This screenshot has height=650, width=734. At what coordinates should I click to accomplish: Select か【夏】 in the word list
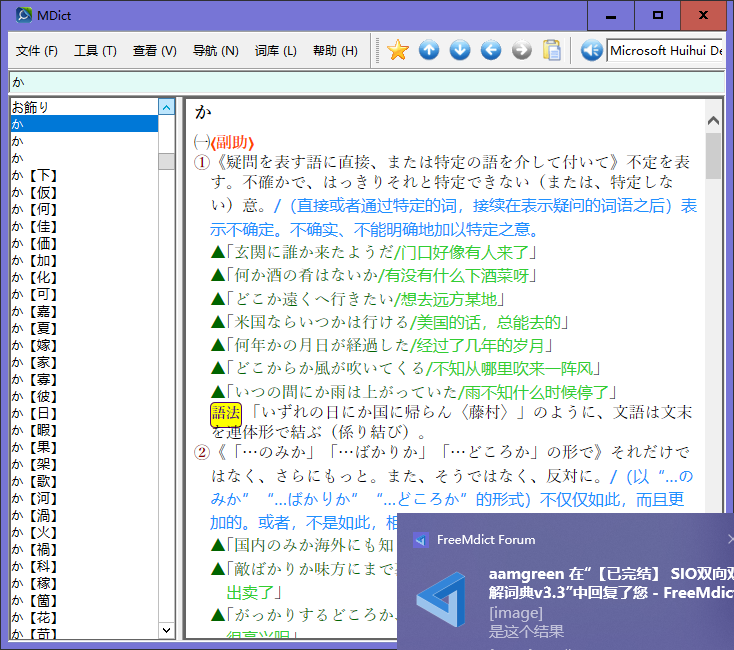[x=84, y=329]
